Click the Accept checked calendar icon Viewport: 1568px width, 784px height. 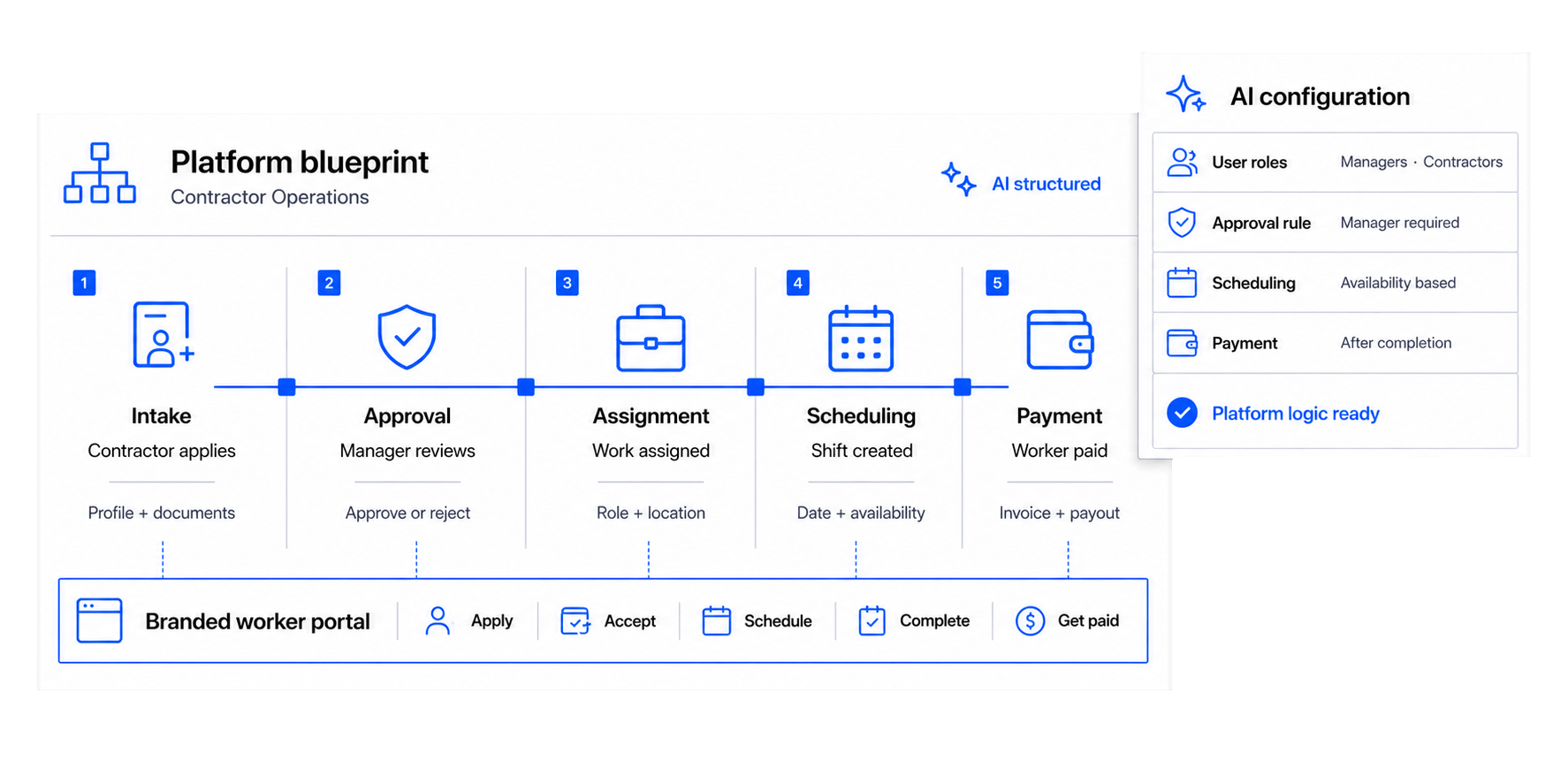tap(575, 620)
